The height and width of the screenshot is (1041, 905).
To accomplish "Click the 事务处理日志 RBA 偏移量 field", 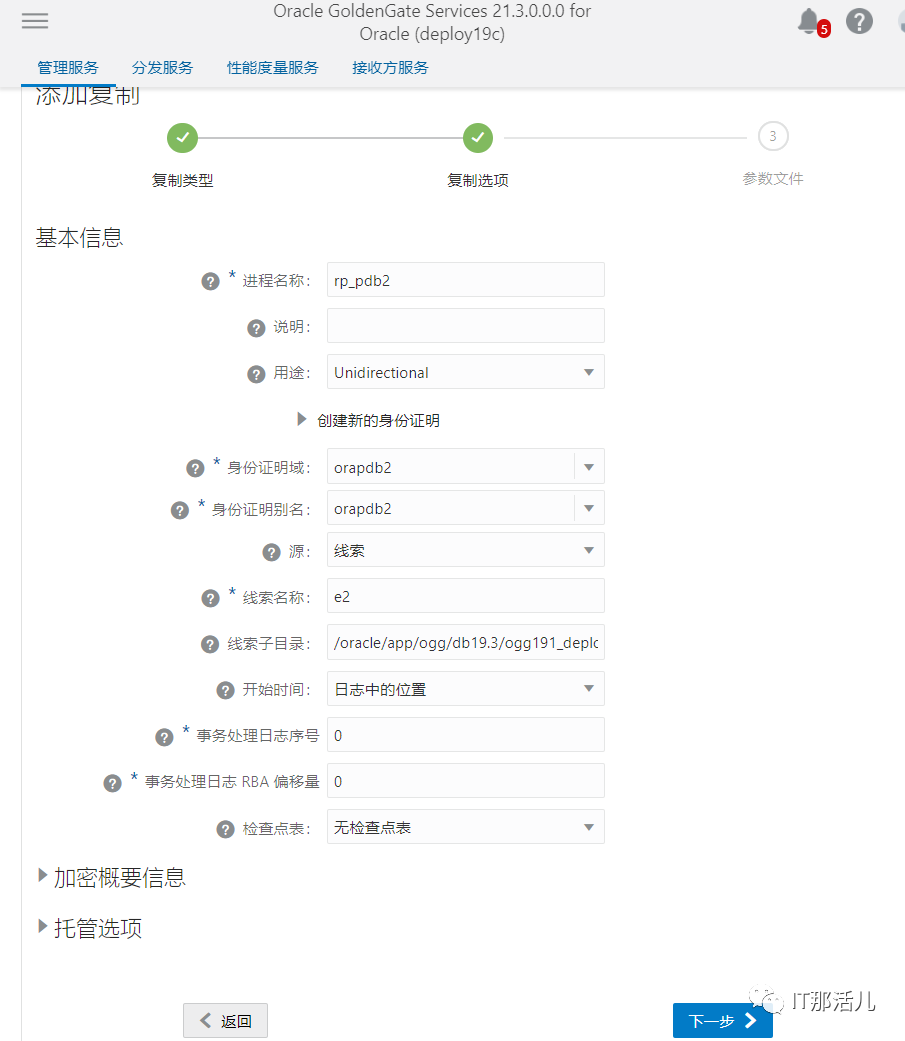I will 465,781.
